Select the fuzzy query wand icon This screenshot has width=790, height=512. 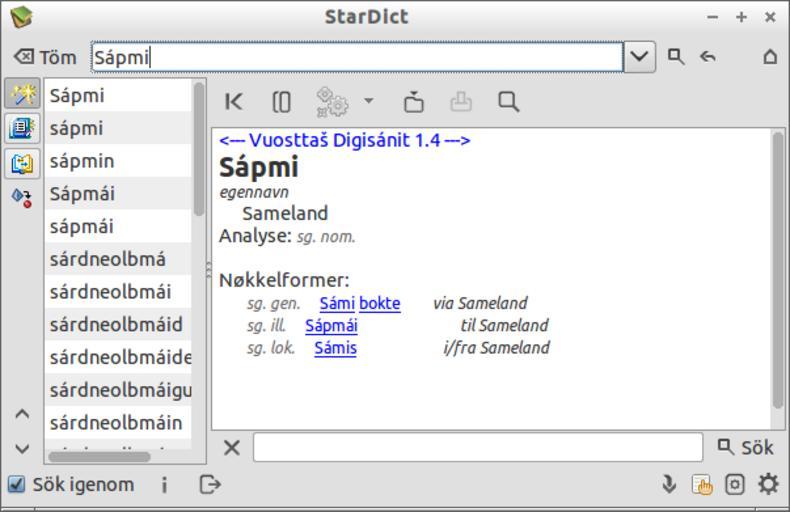point(22,95)
